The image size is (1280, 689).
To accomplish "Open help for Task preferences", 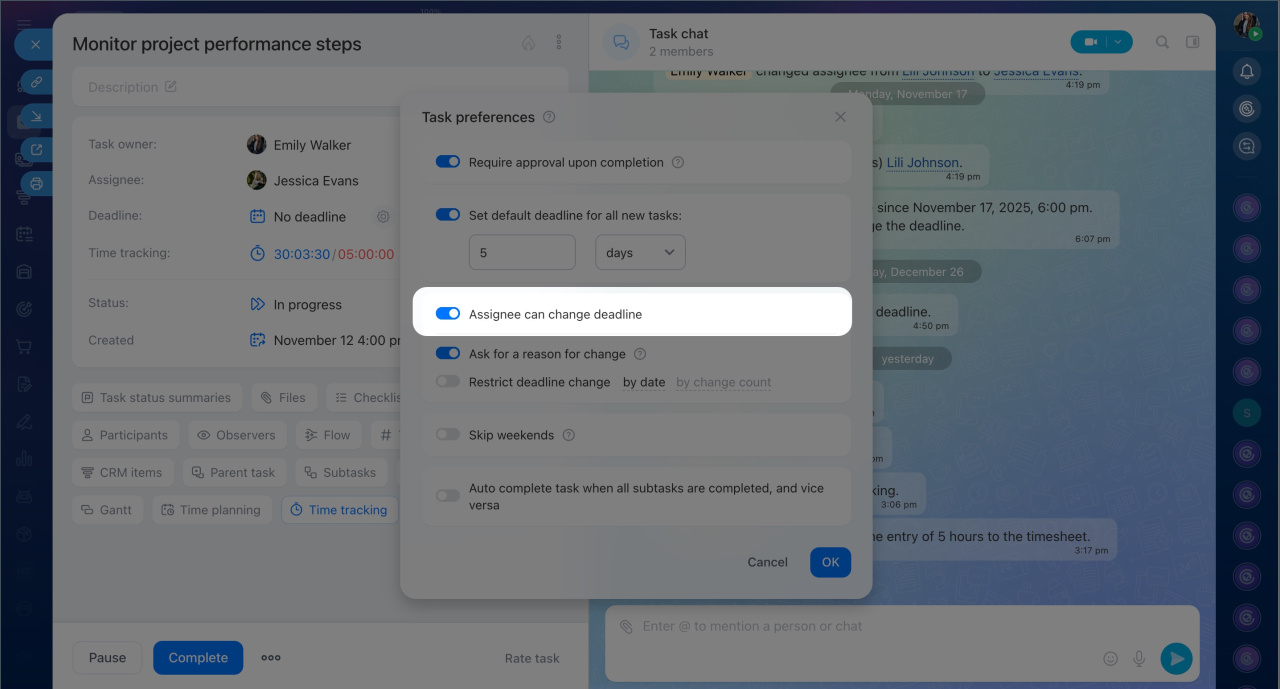I will click(549, 117).
